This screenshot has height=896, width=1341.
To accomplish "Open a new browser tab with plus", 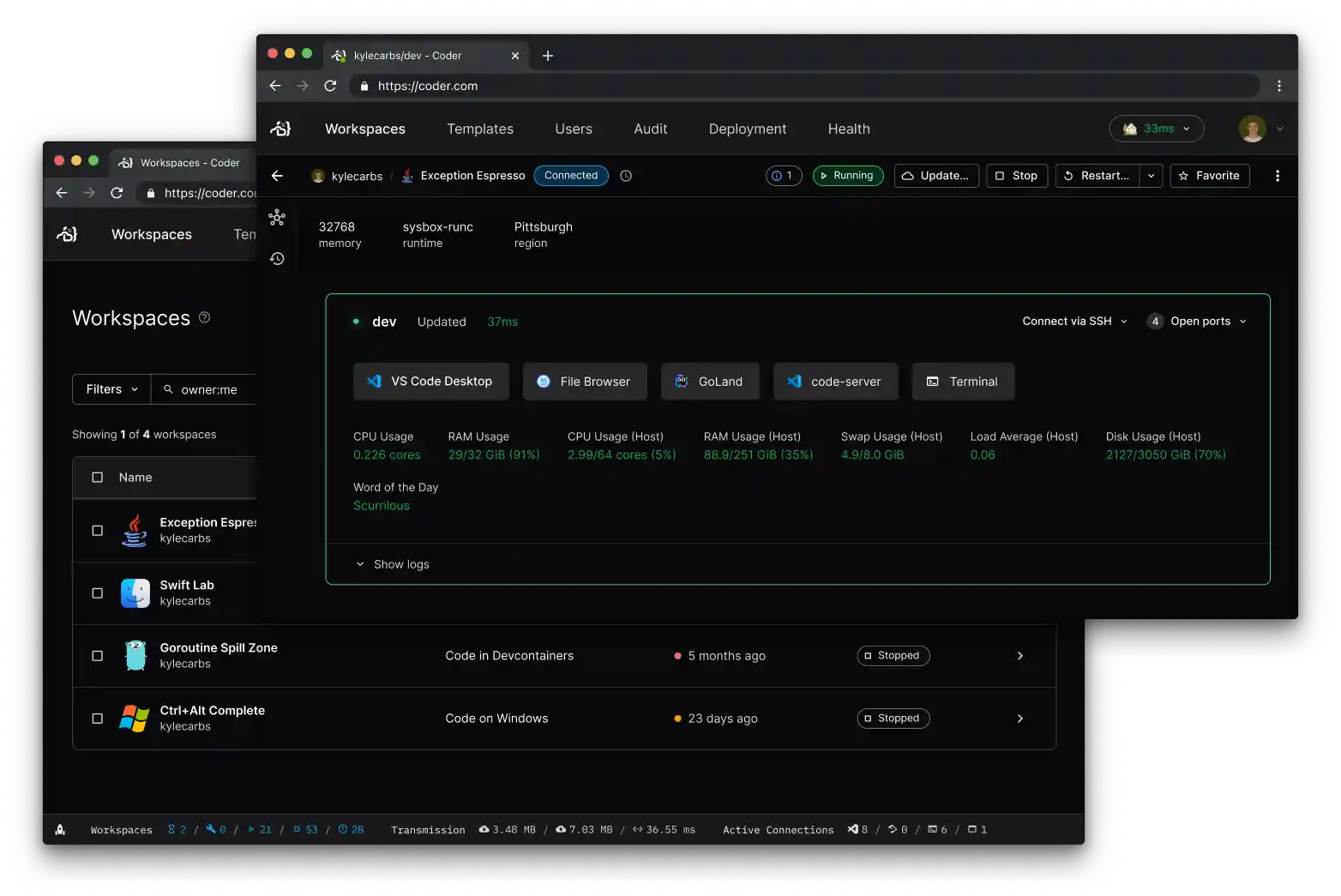I will point(548,56).
